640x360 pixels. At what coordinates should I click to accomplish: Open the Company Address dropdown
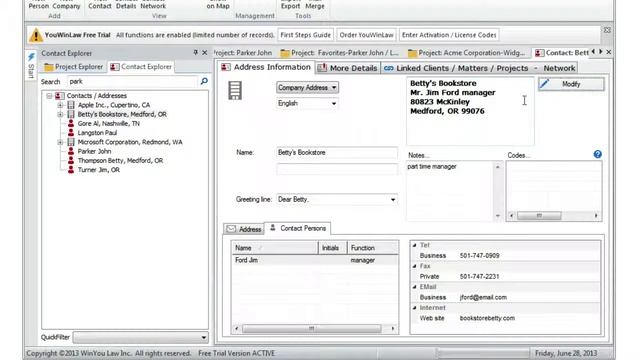(307, 87)
